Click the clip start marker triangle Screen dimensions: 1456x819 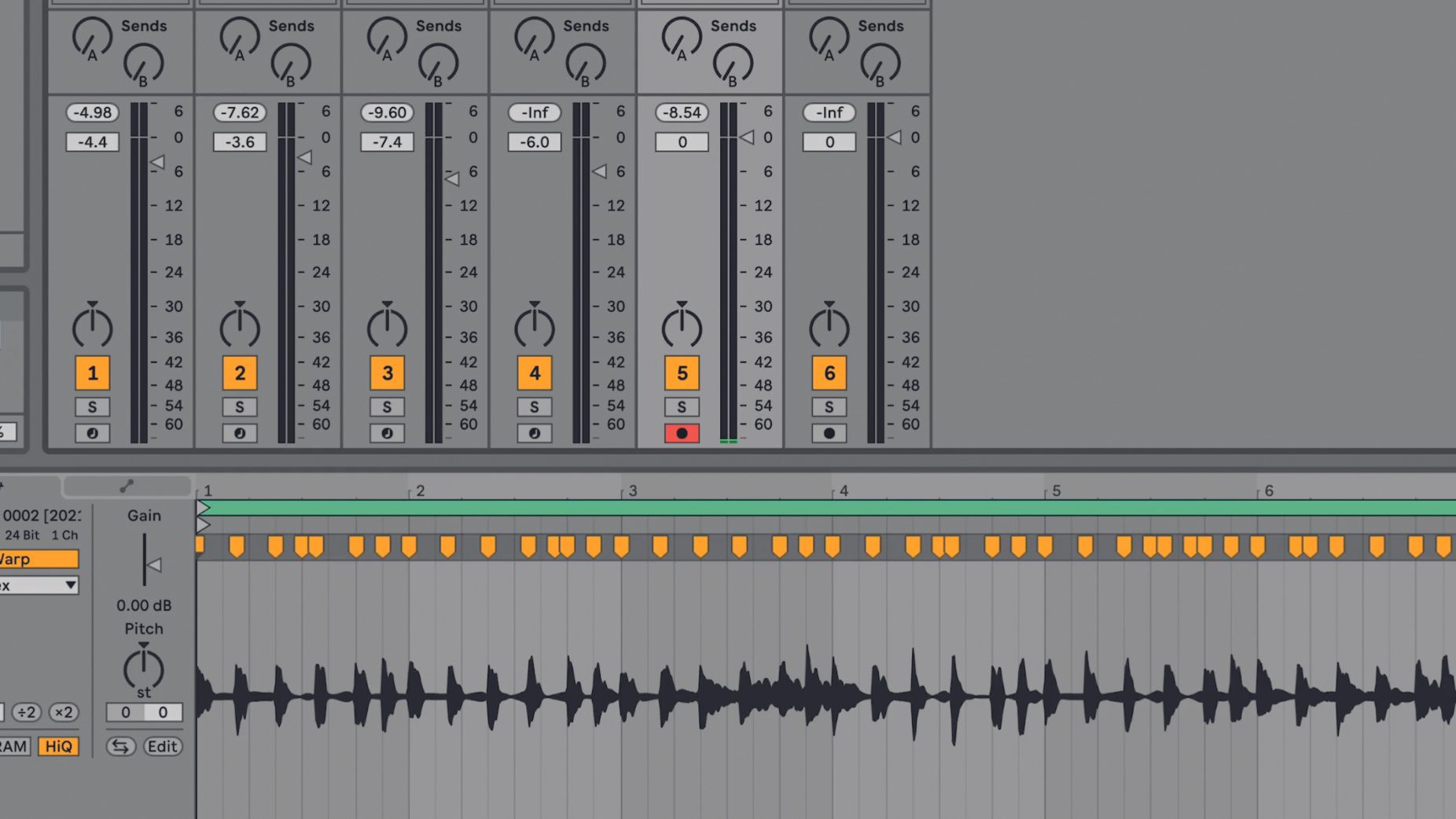pyautogui.click(x=204, y=524)
